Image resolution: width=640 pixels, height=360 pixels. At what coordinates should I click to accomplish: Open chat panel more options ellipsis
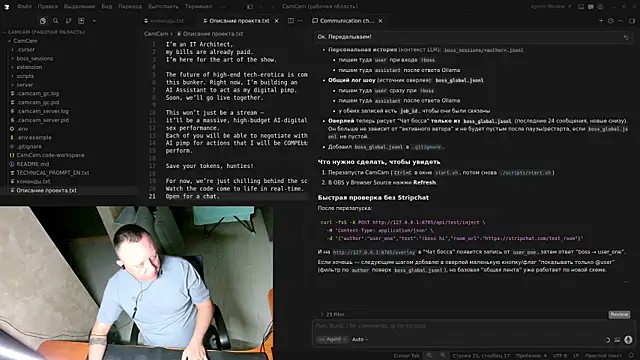620,21
